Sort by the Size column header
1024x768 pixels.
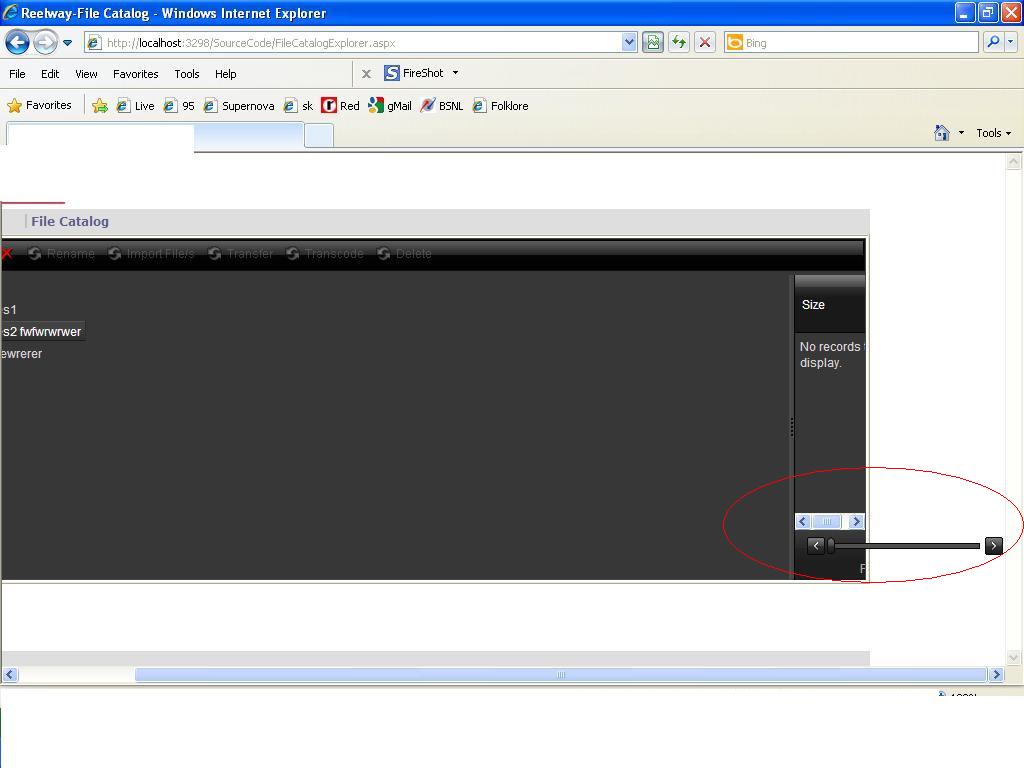813,305
